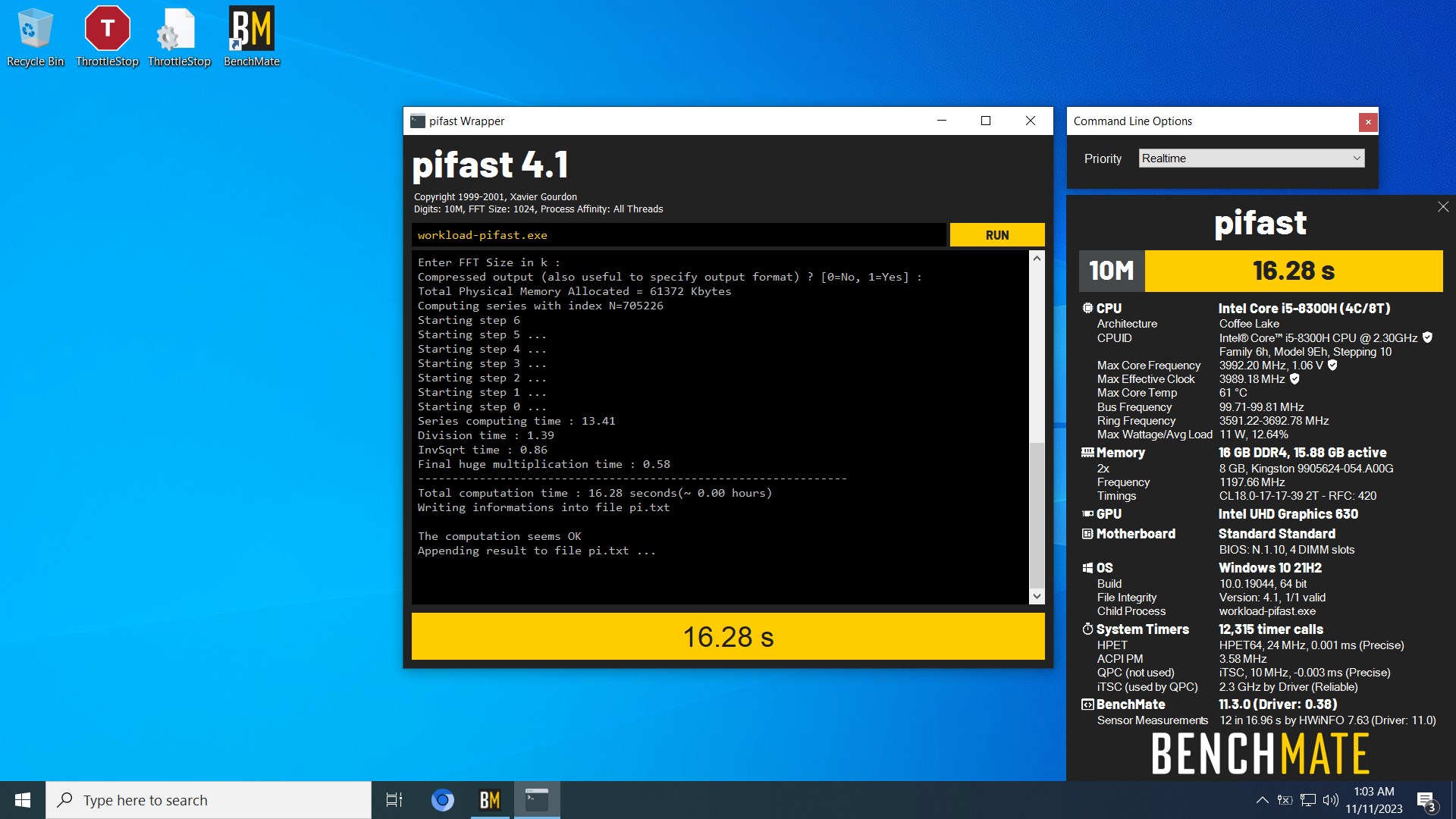Close the BenchMate pifast result panel

click(x=1443, y=207)
